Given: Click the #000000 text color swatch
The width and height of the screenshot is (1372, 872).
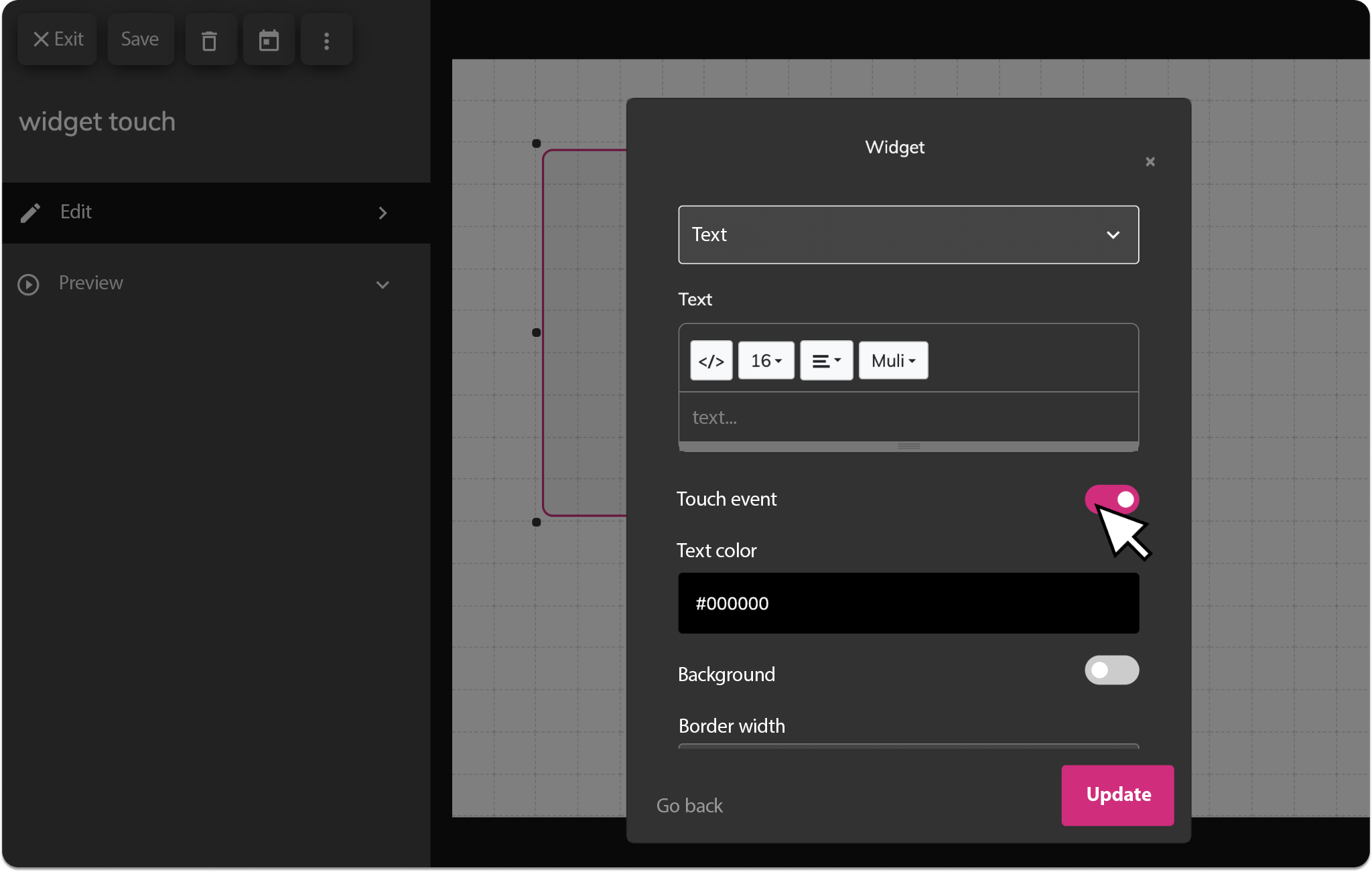Looking at the screenshot, I should (x=908, y=603).
